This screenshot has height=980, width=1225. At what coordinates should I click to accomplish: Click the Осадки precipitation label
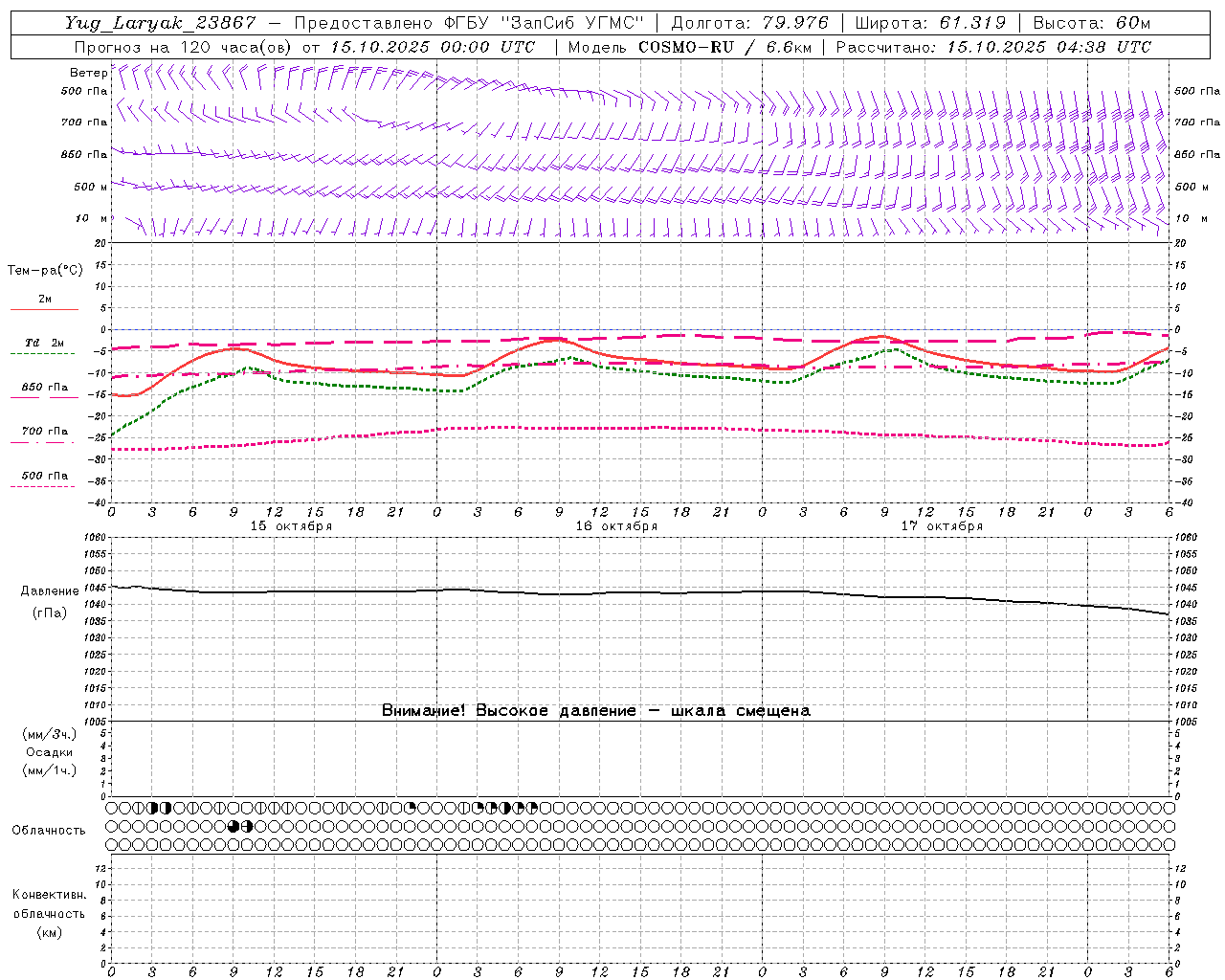[x=50, y=752]
